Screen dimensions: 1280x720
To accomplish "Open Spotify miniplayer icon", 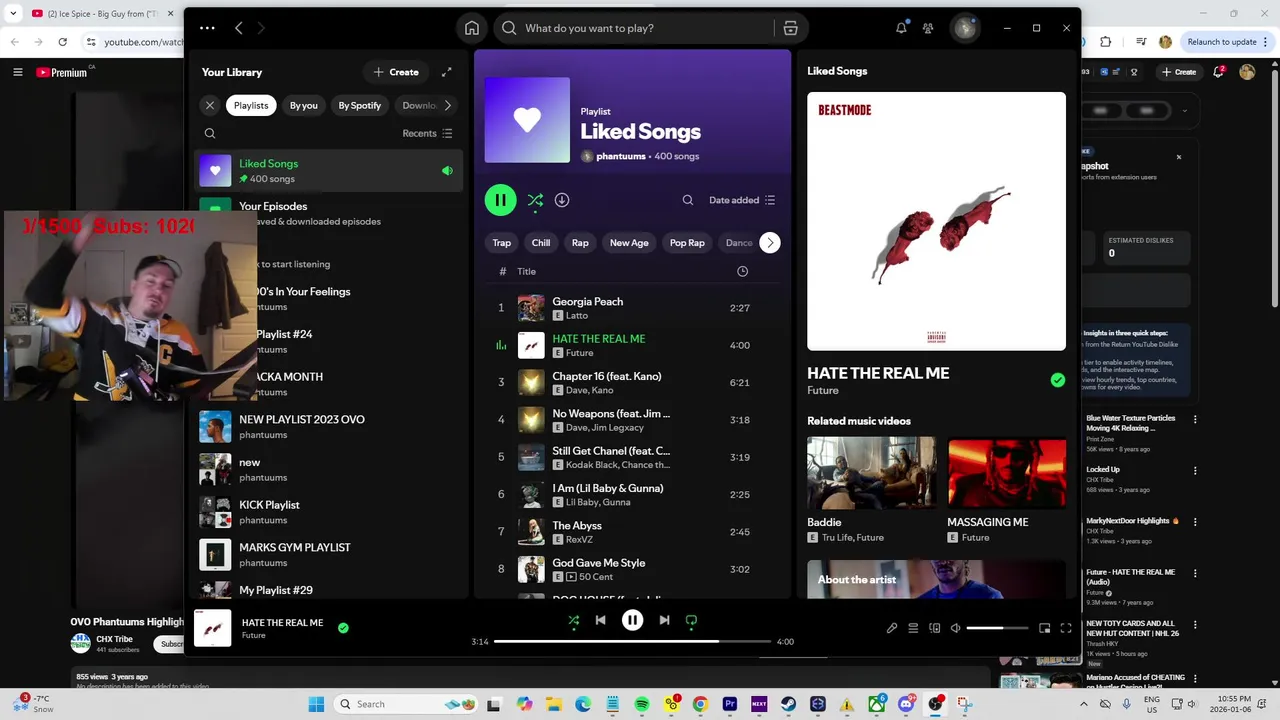I will [x=1045, y=628].
